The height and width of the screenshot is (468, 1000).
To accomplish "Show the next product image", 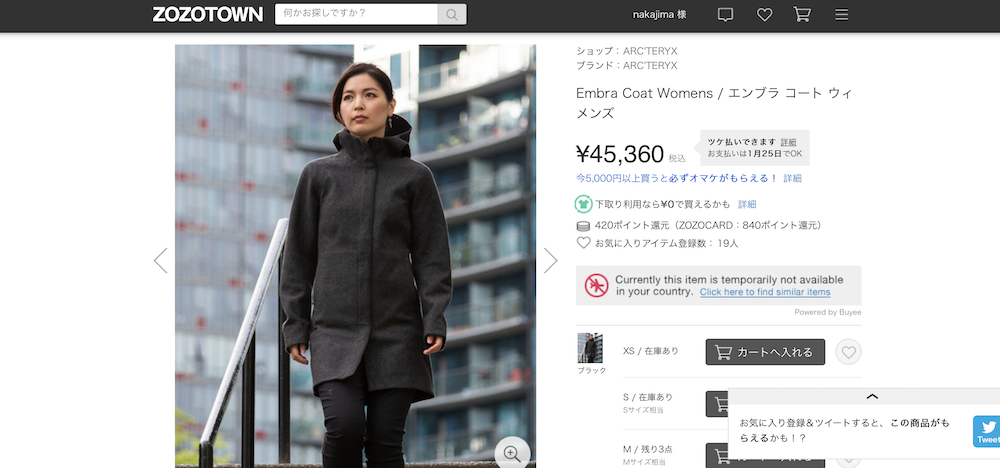I will point(550,260).
